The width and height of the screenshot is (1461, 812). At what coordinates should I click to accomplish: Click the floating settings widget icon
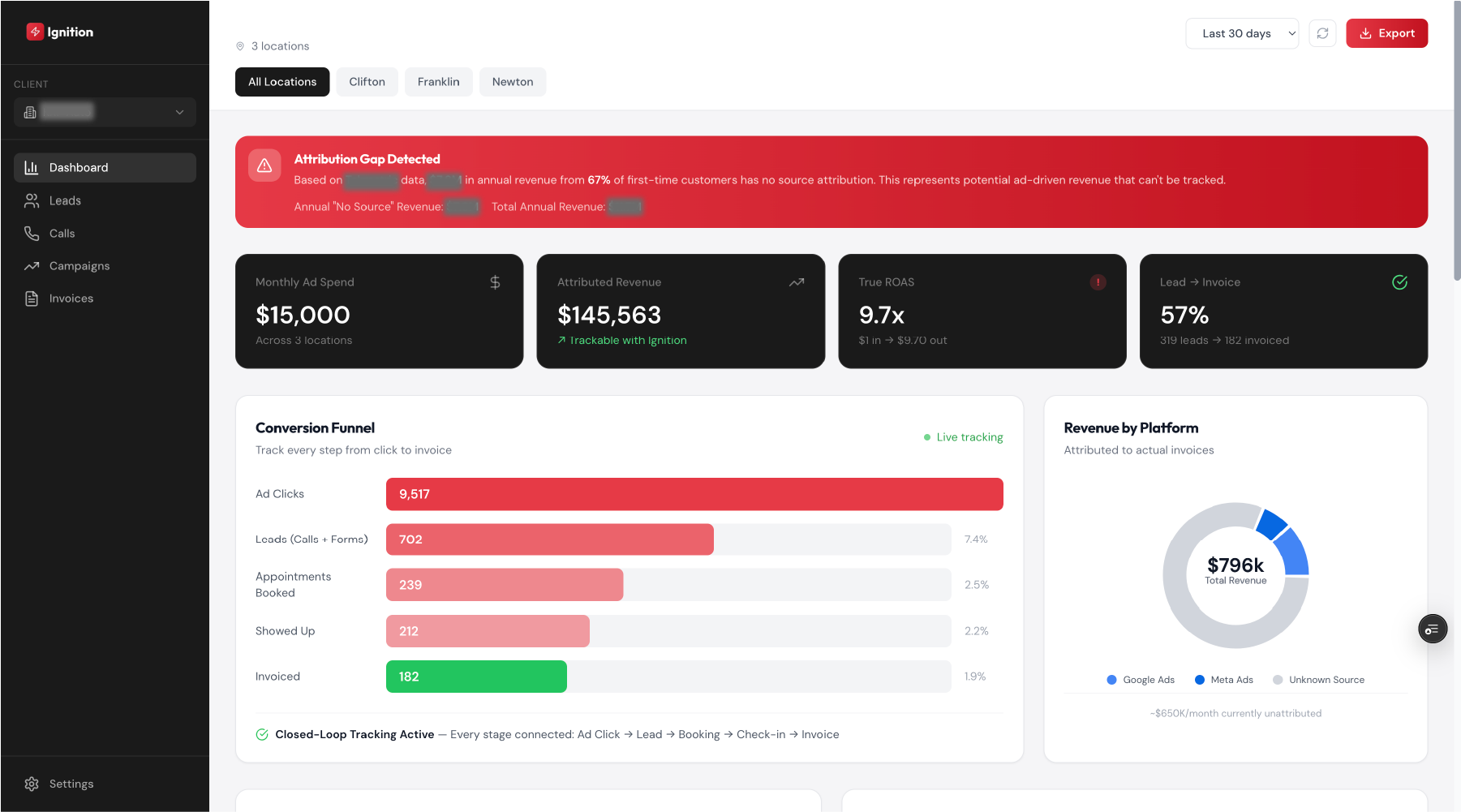click(x=1432, y=629)
